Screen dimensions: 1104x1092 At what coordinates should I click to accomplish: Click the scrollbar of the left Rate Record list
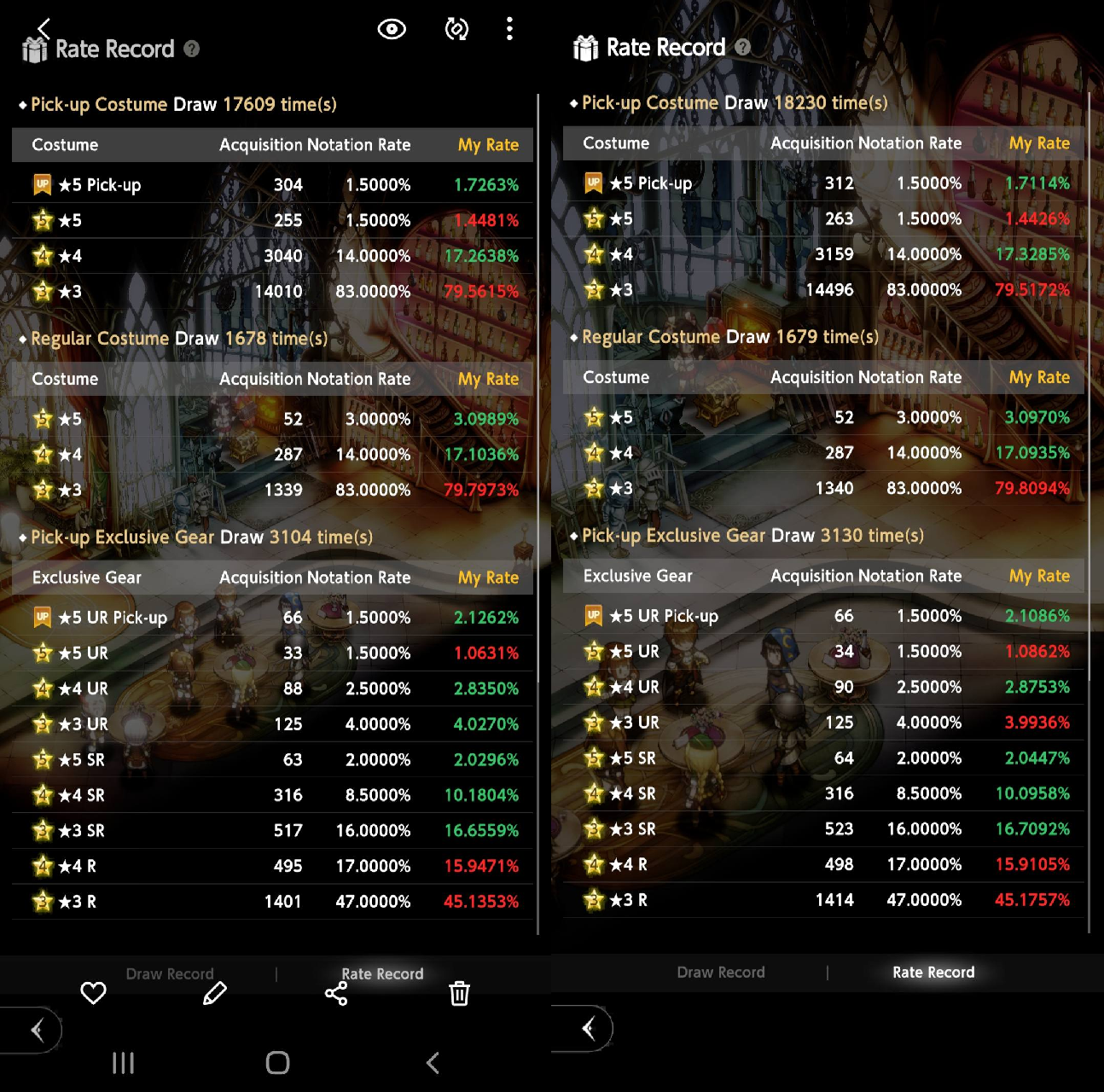(x=538, y=514)
